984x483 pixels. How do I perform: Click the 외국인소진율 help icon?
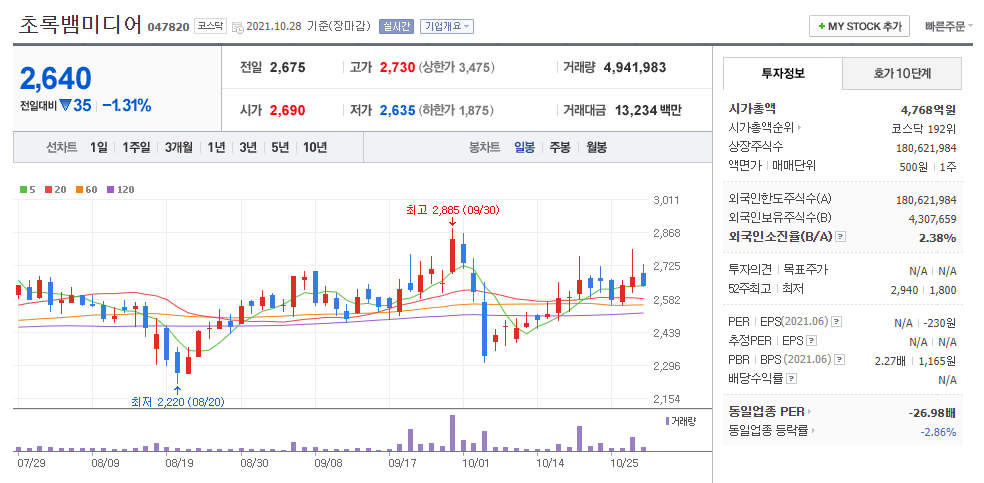841,237
